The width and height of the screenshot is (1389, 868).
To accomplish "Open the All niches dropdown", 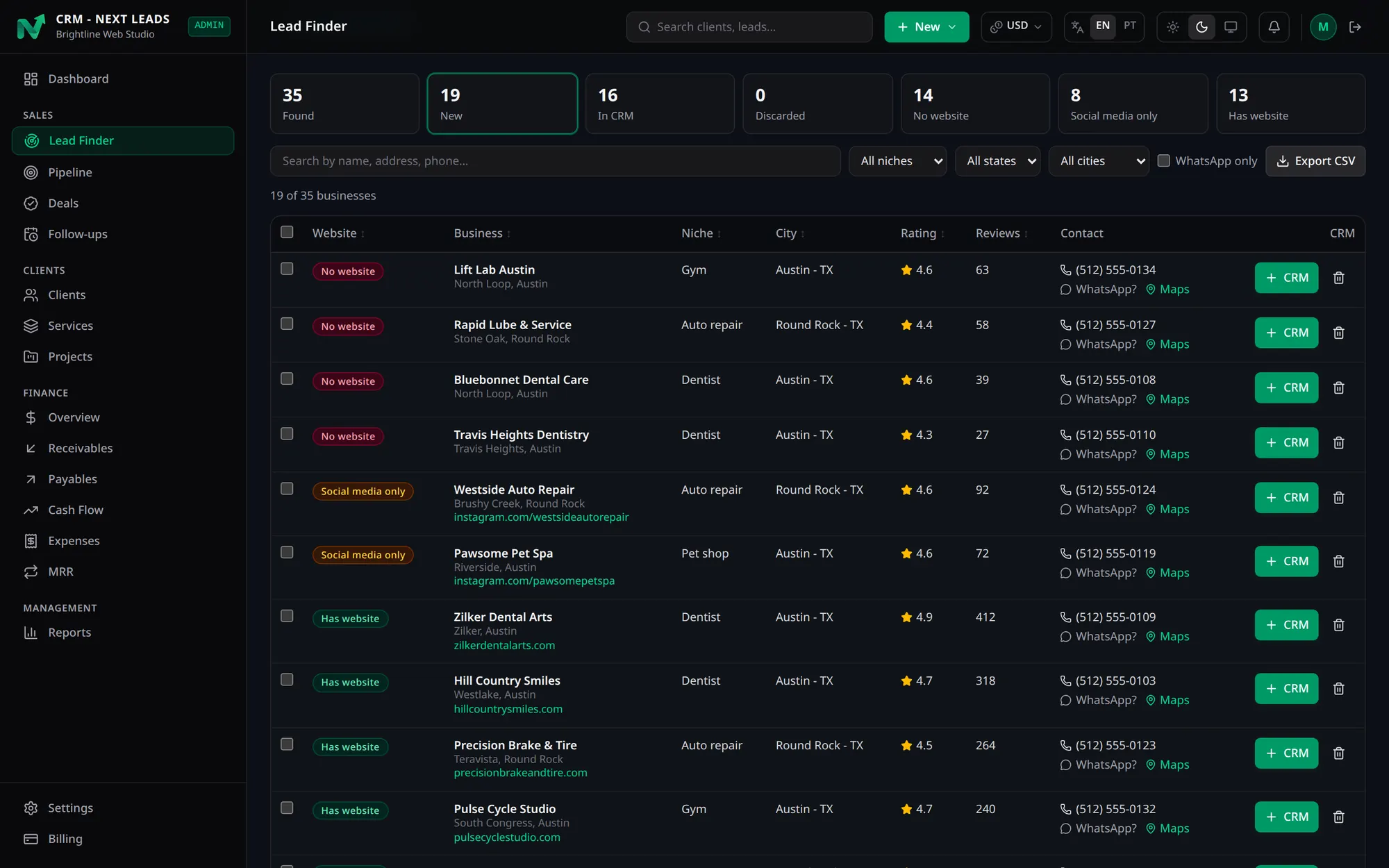I will pos(898,161).
